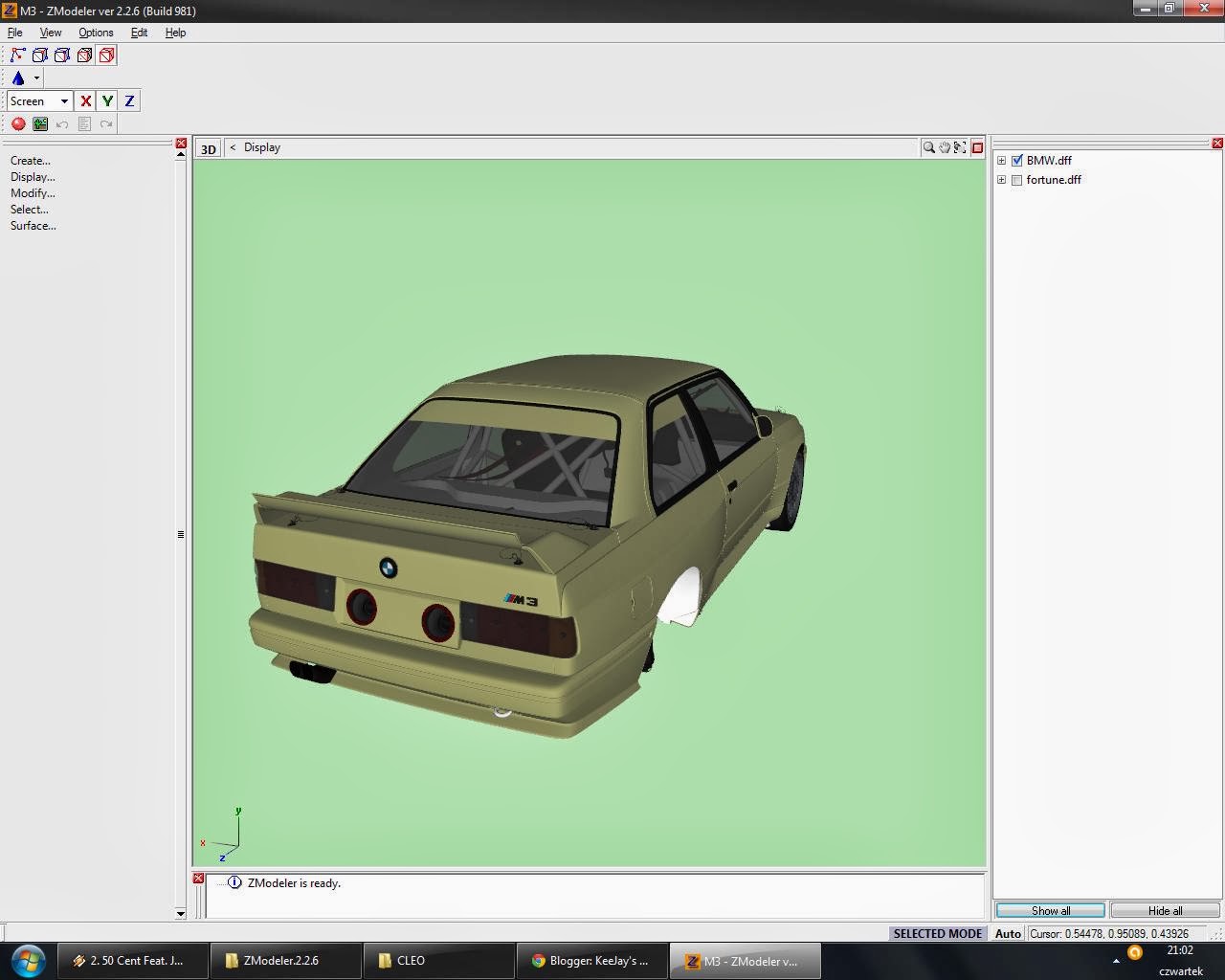Select the BMW.dff tree label

(x=1049, y=161)
